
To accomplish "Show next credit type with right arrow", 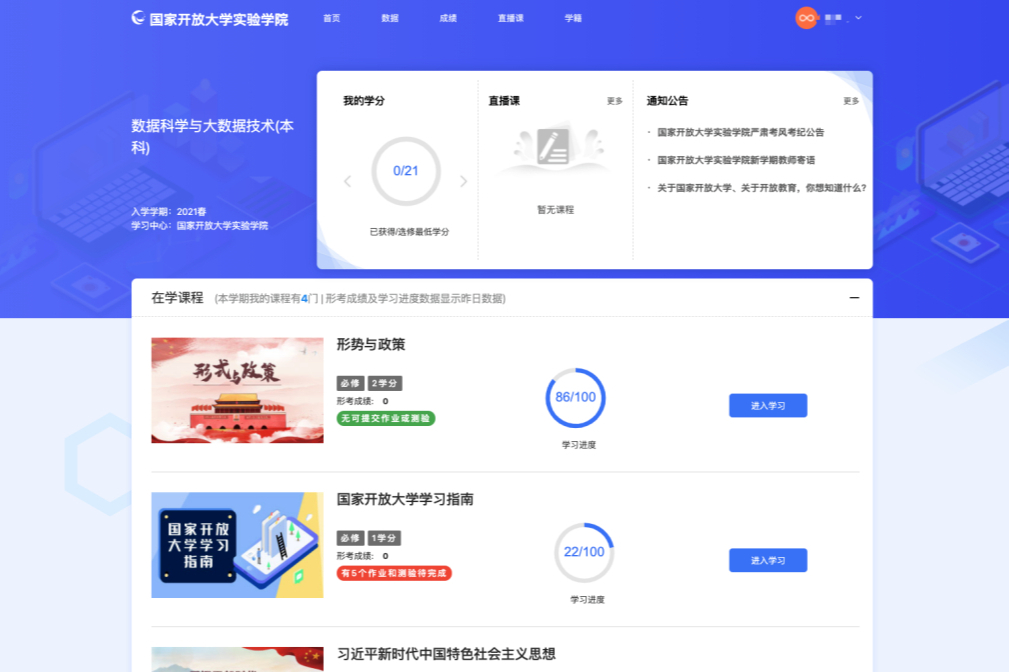I will (x=463, y=182).
